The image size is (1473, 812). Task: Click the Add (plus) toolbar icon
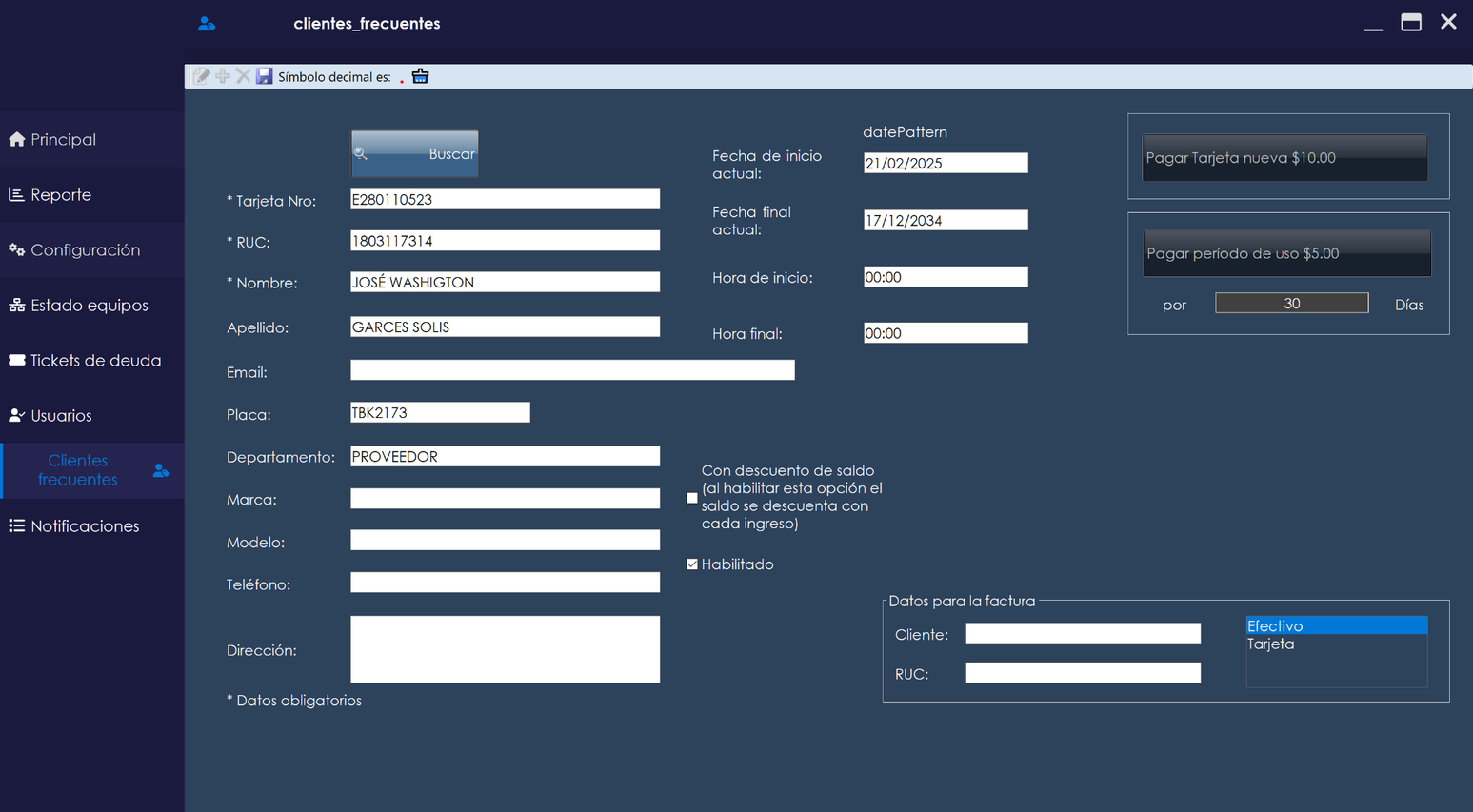coord(222,76)
